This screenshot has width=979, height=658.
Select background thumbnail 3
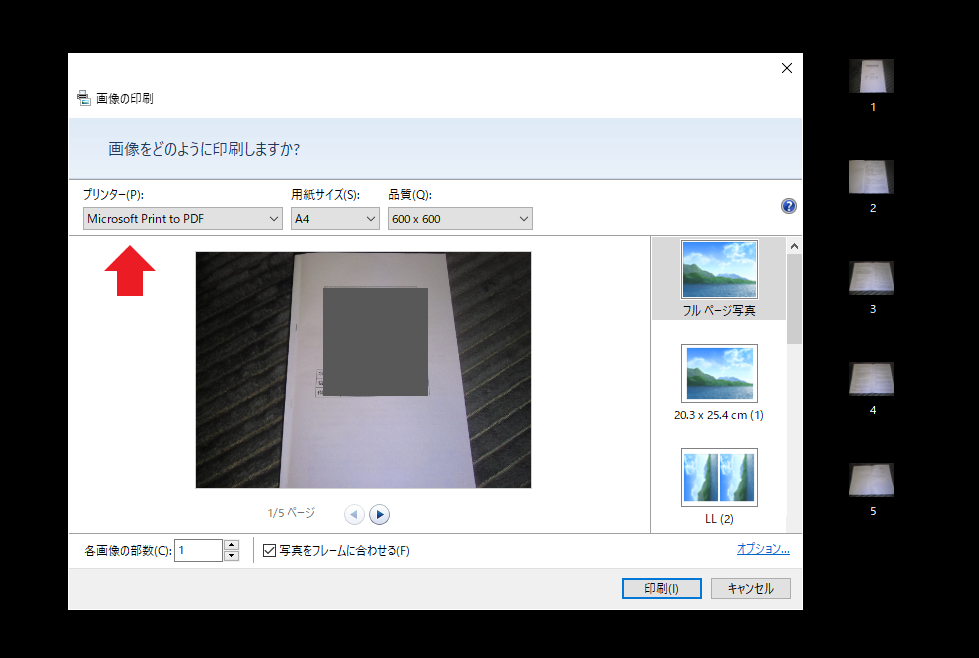[x=872, y=278]
